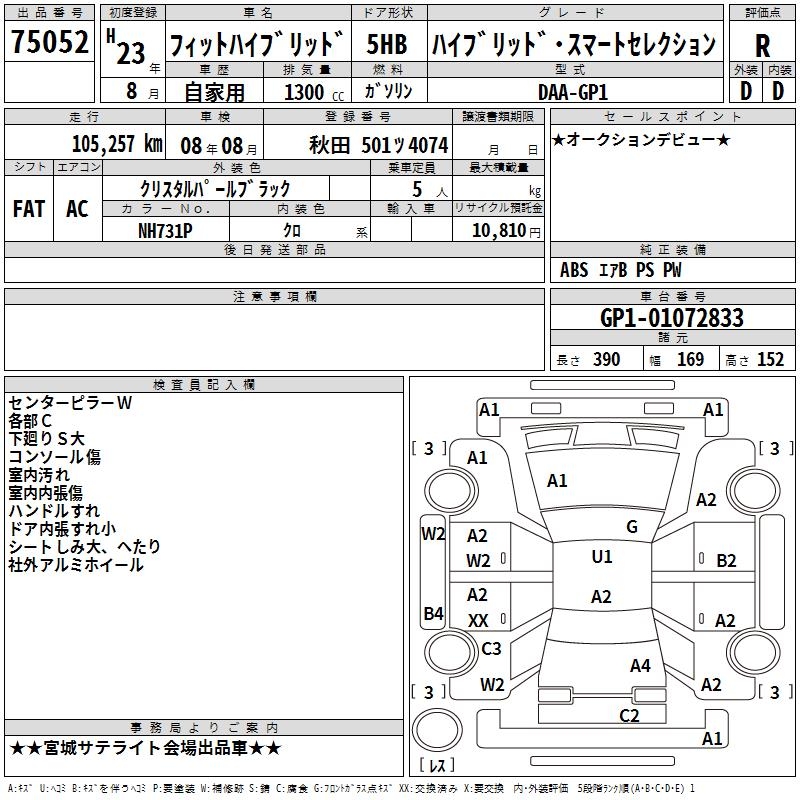800x800 pixels.
Task: Click grade ハイブリッド・スマートセレクション
Action: [x=574, y=44]
